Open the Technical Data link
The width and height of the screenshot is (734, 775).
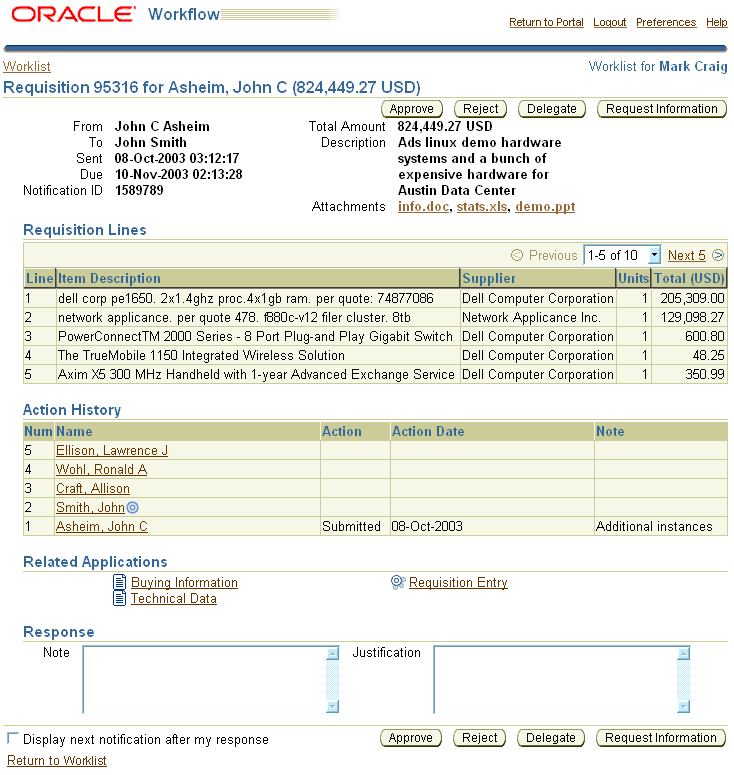(174, 598)
